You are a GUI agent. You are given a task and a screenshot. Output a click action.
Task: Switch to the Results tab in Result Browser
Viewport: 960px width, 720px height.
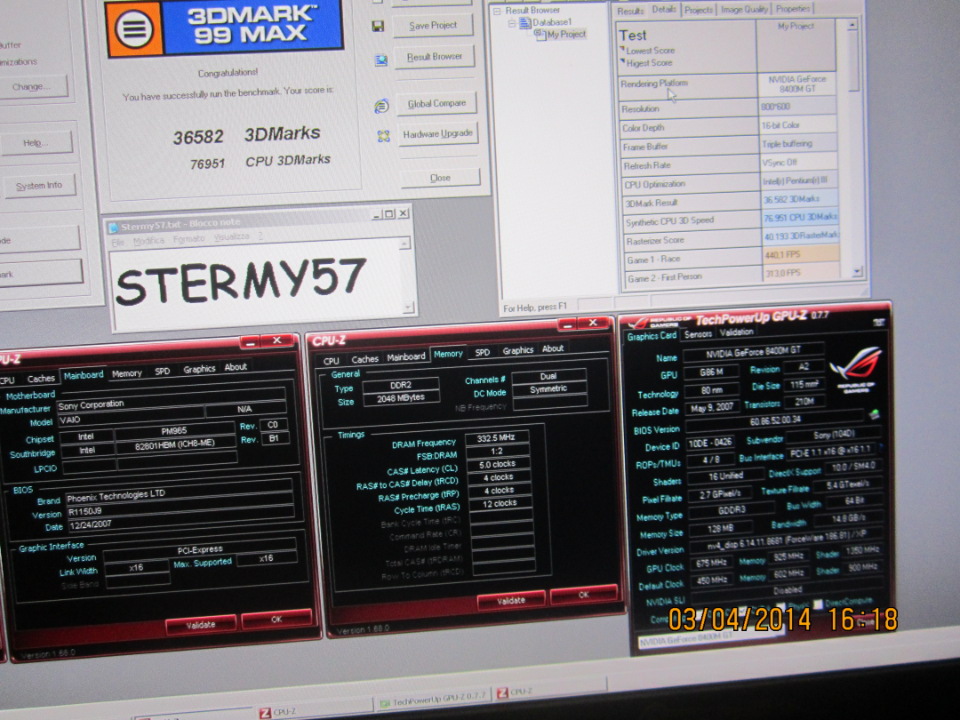click(x=629, y=10)
